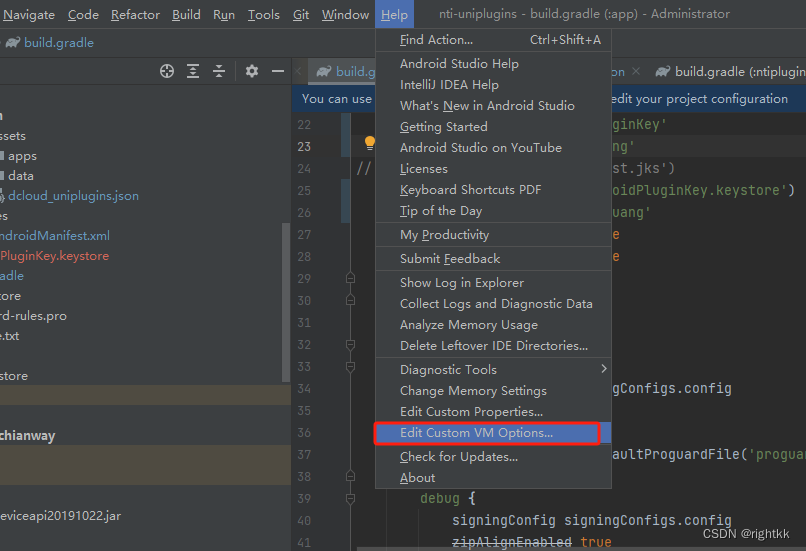Open project panel settings gear
Image resolution: width=806 pixels, height=551 pixels.
coord(251,71)
